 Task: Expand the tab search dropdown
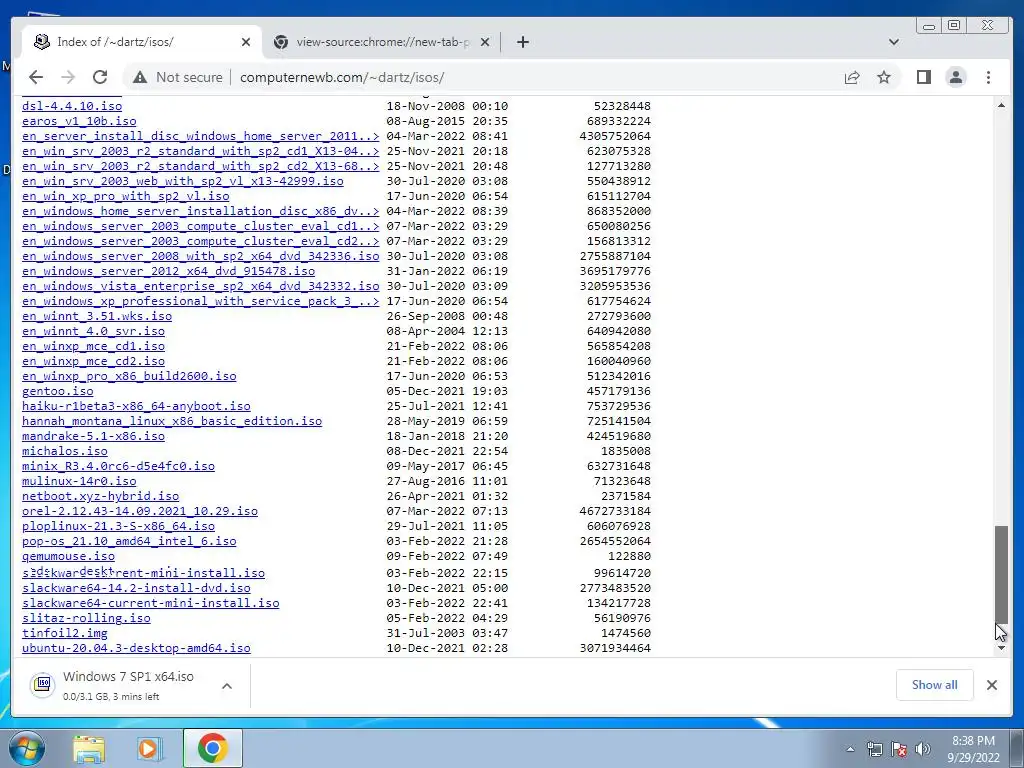pos(893,42)
